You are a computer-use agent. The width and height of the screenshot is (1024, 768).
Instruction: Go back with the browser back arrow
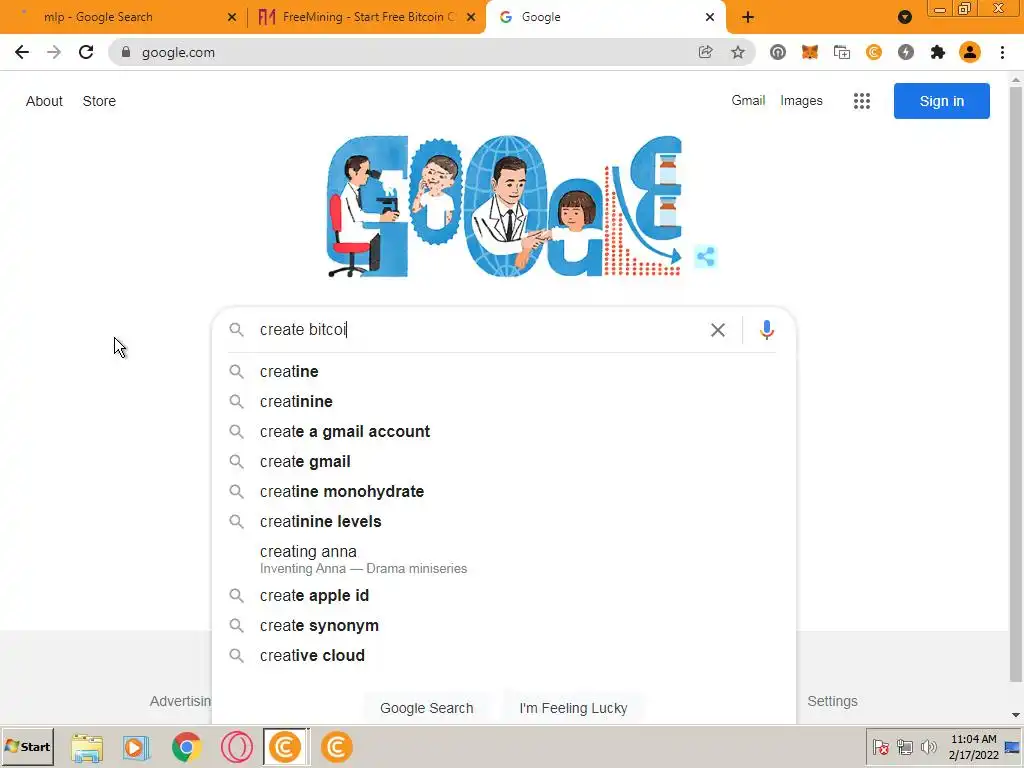pyautogui.click(x=22, y=52)
